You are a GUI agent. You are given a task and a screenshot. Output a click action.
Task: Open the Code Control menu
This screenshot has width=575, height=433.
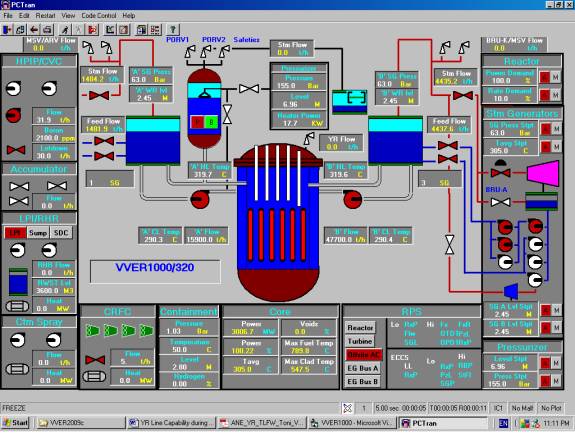(x=99, y=15)
